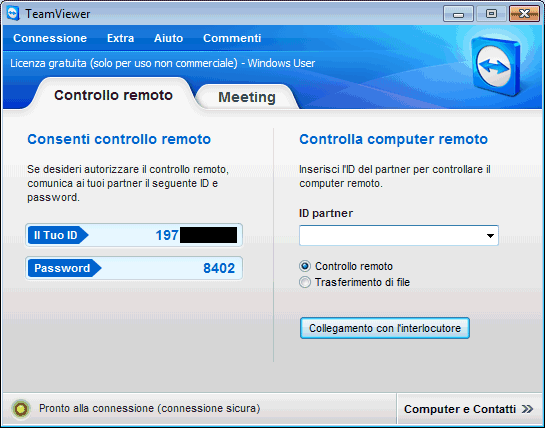Select the Trasferimento di file radio option
545x428 pixels.
[305, 282]
